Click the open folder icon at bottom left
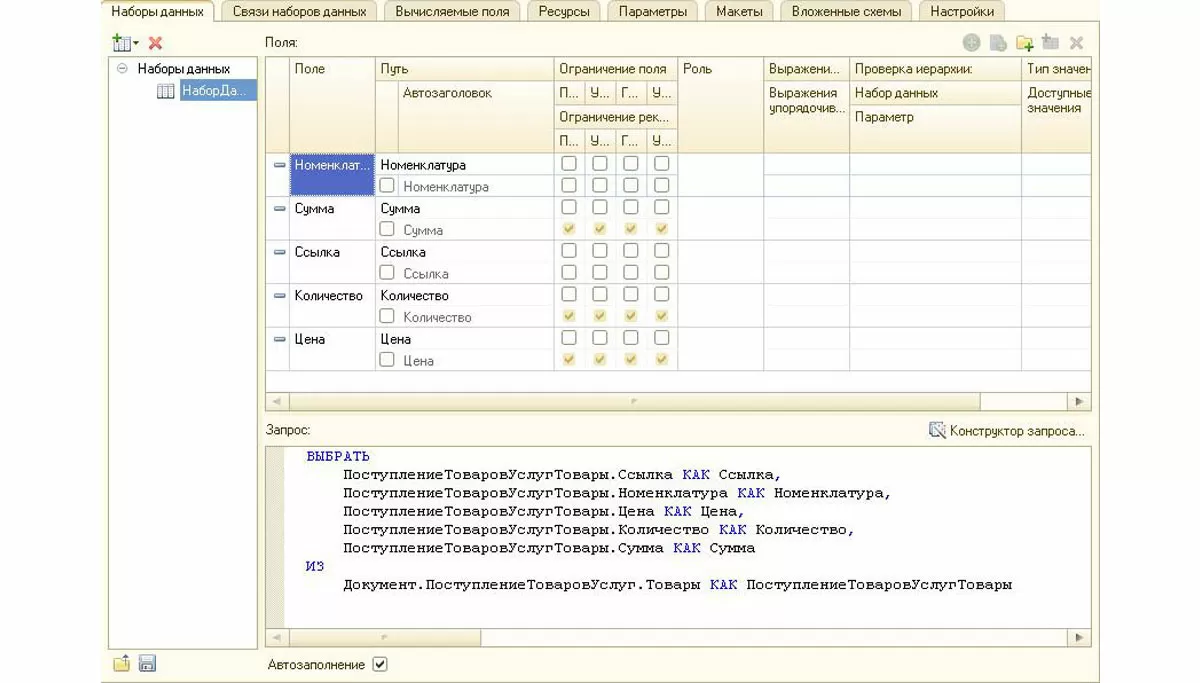Screen dimensions: 1200x683 (122, 663)
